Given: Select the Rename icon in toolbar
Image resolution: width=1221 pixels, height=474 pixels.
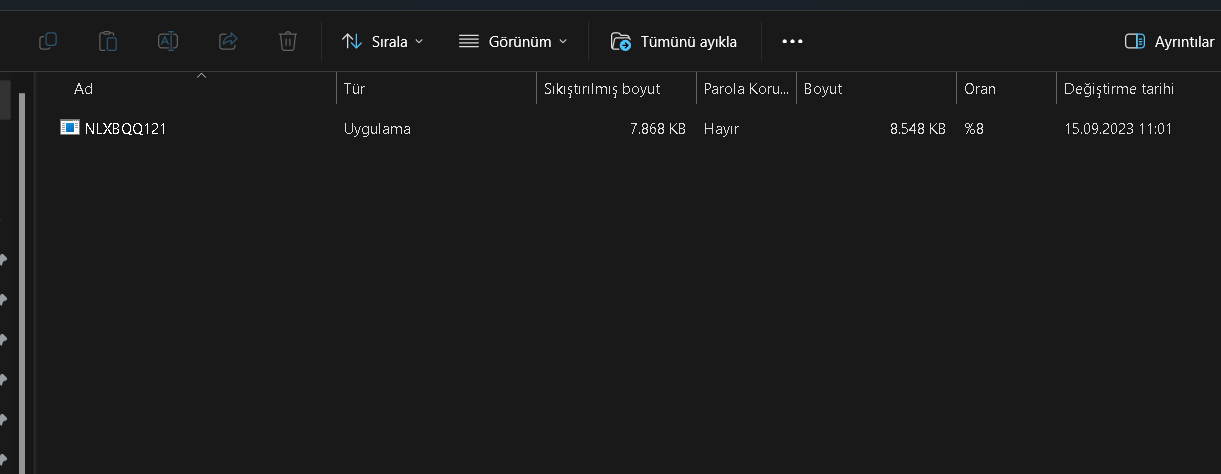Looking at the screenshot, I should coord(168,41).
